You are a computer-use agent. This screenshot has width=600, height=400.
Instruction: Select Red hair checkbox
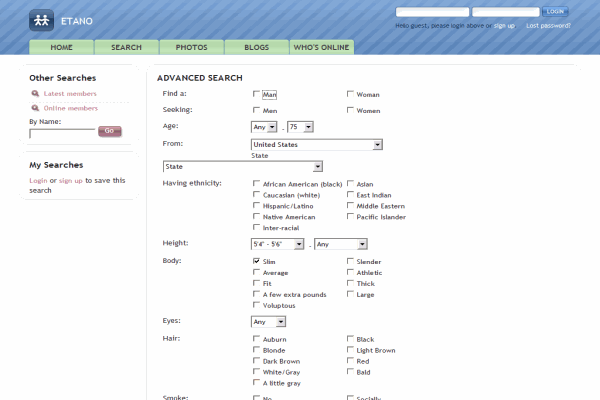tap(350, 361)
